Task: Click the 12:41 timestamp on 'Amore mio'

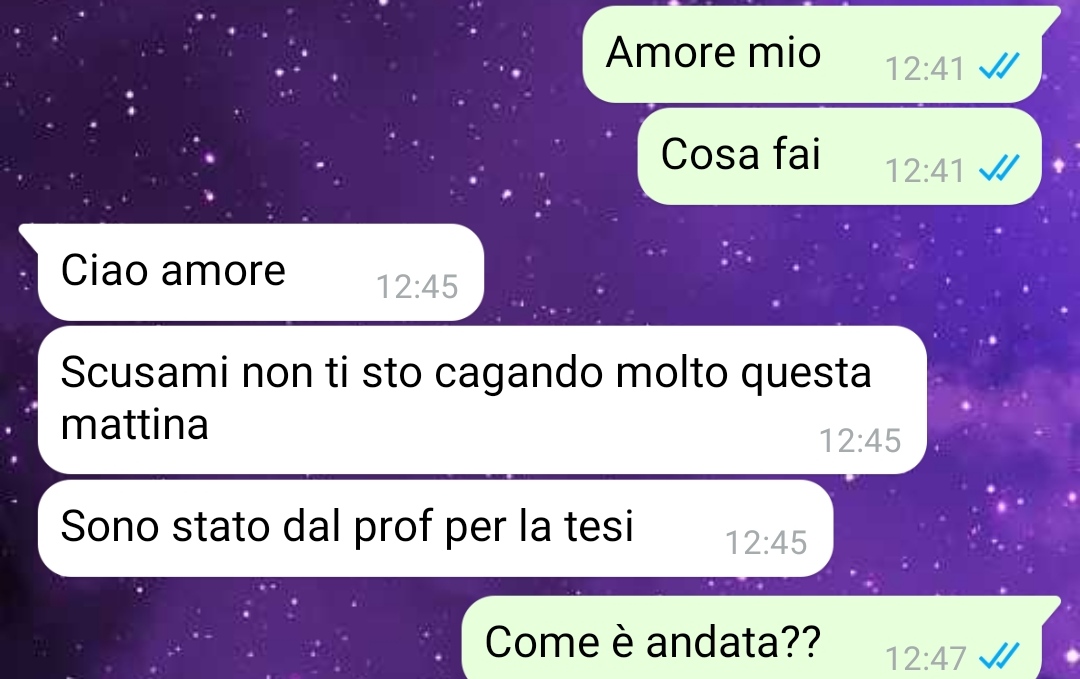Action: click(924, 69)
